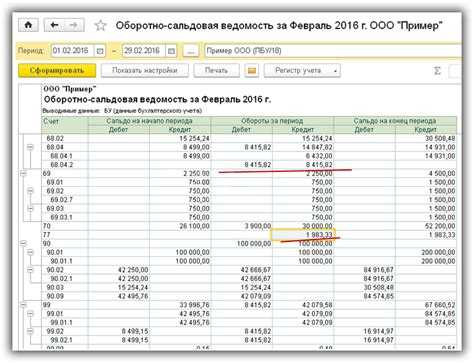474x363 pixels.
Task: Click value 3 900,00 in row 70
Action: point(258,226)
